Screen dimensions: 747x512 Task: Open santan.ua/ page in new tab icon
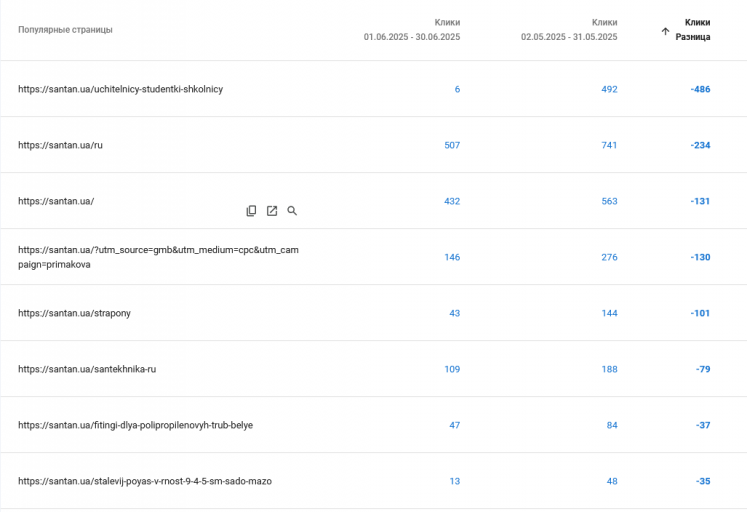click(x=272, y=211)
